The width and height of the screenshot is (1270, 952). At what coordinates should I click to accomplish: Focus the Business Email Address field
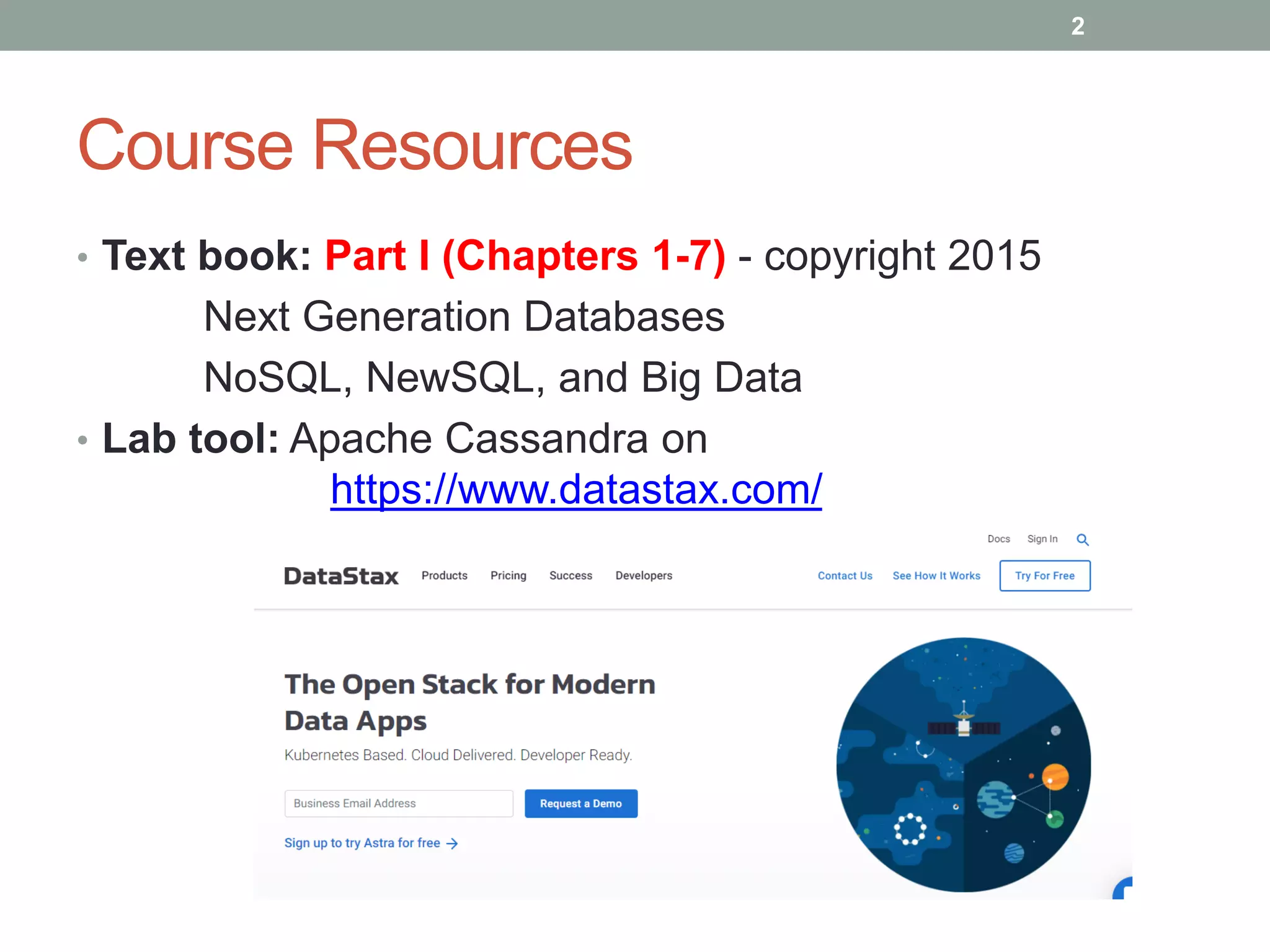point(399,803)
